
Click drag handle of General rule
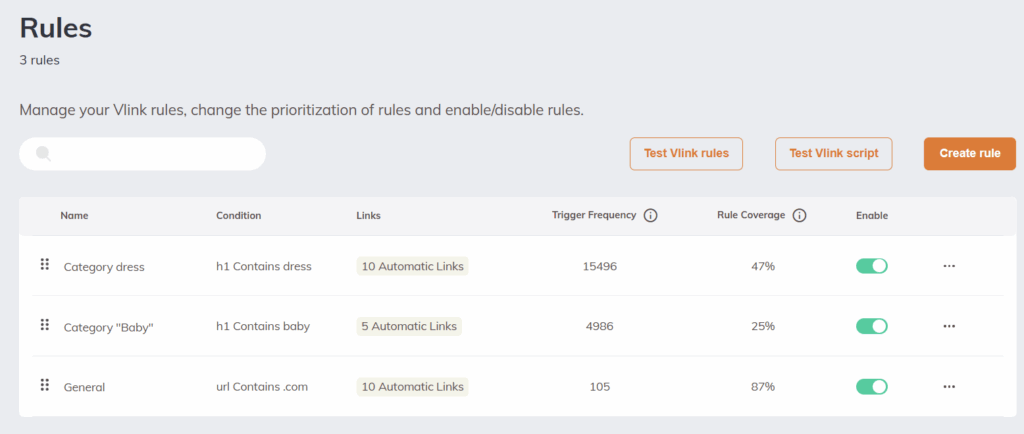(x=44, y=385)
